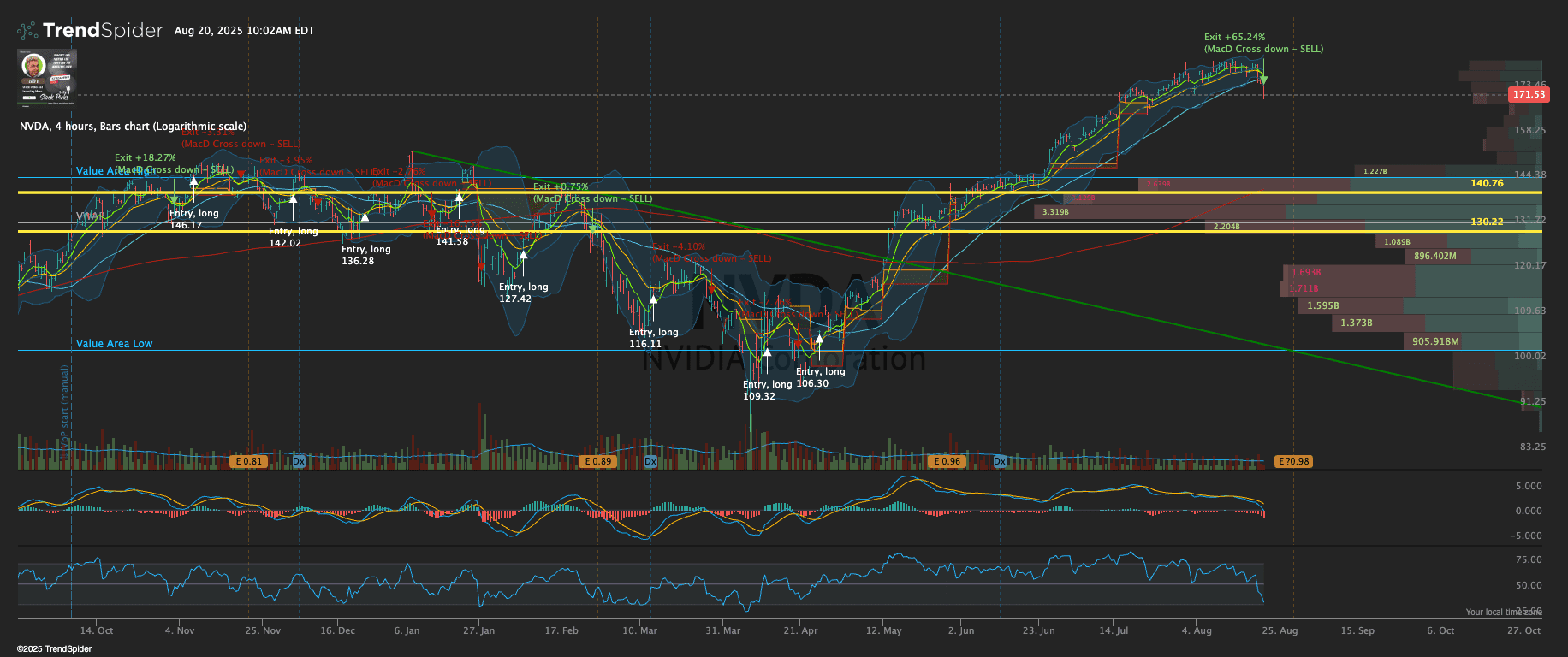The image size is (1568, 657).
Task: Click the 50.00 RSI axis value
Action: (1529, 585)
